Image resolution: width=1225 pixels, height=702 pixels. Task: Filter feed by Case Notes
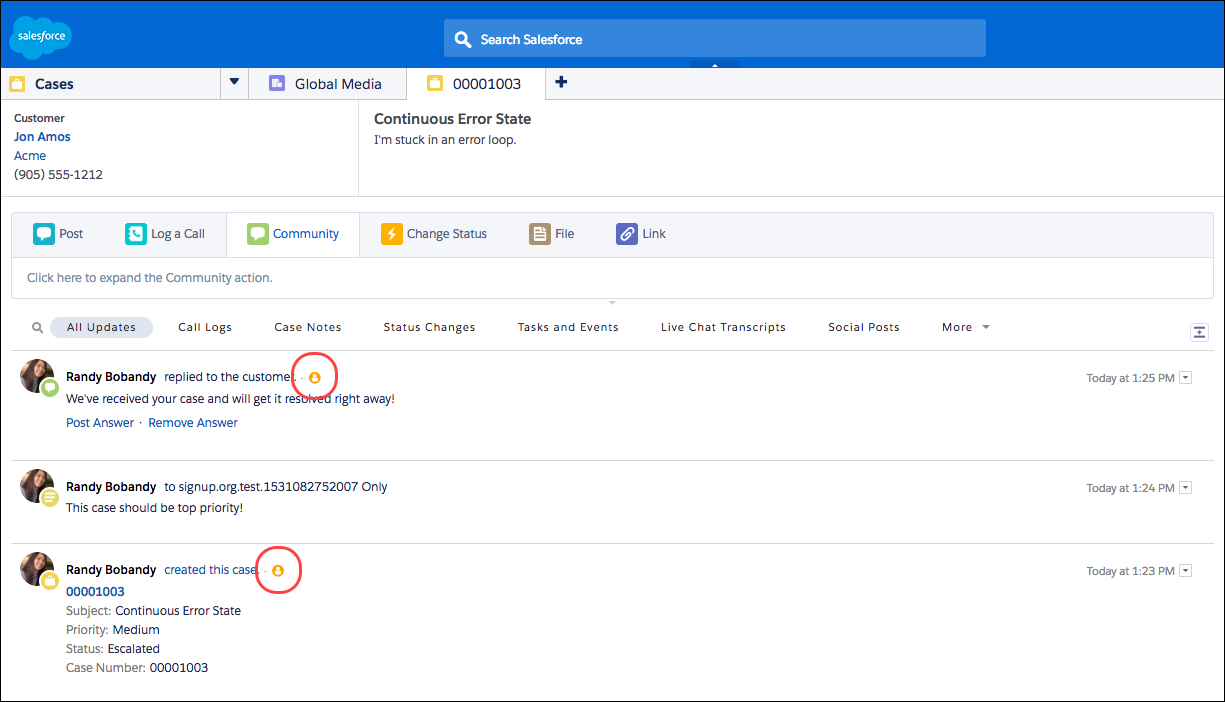tap(308, 327)
